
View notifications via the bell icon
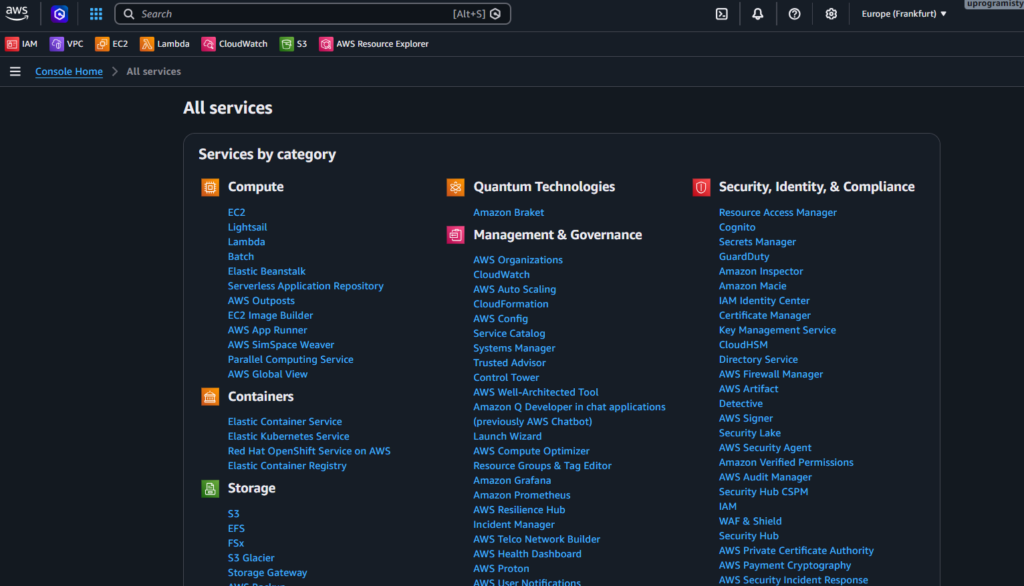click(x=758, y=14)
